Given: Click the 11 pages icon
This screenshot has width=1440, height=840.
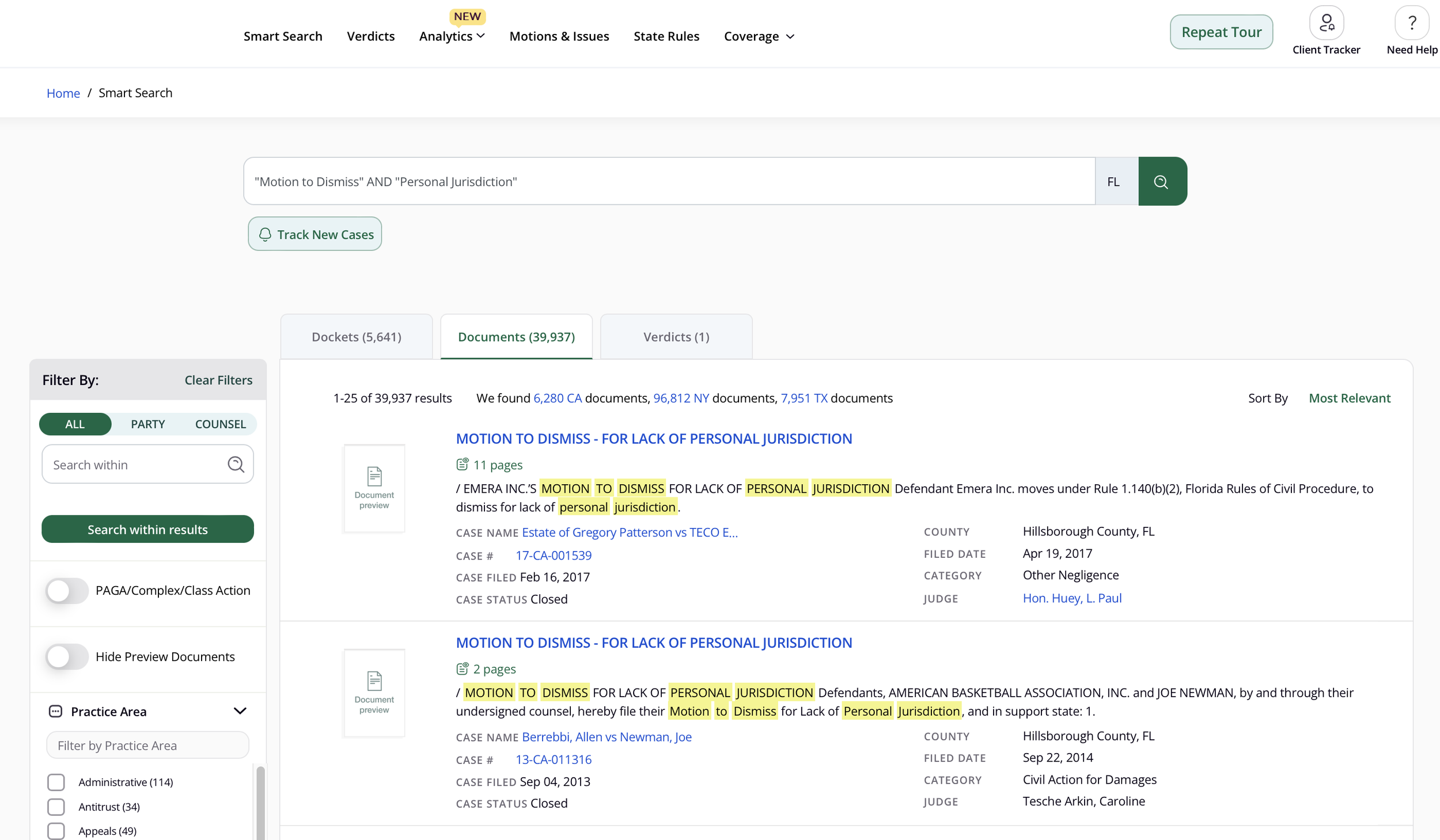Looking at the screenshot, I should point(462,464).
